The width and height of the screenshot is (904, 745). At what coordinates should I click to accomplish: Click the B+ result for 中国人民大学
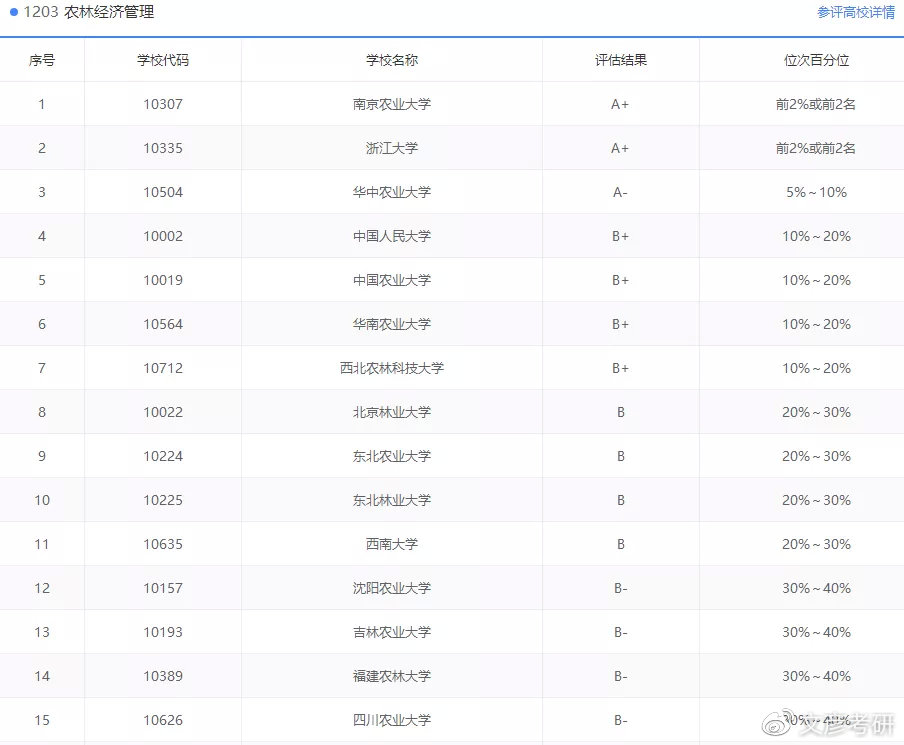620,236
